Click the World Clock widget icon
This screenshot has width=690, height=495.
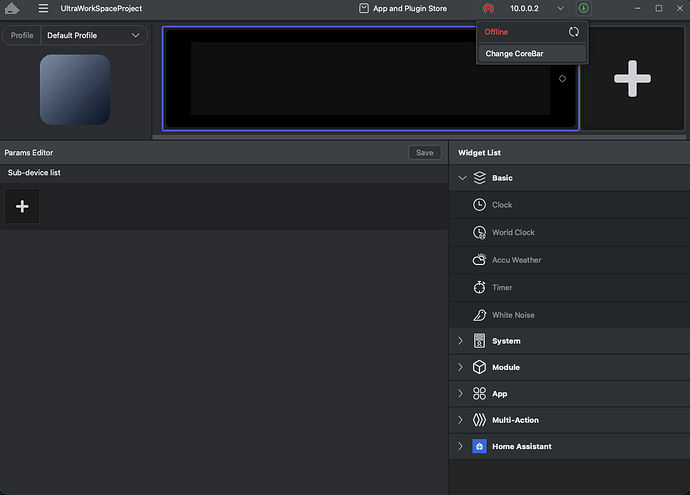[x=479, y=232]
